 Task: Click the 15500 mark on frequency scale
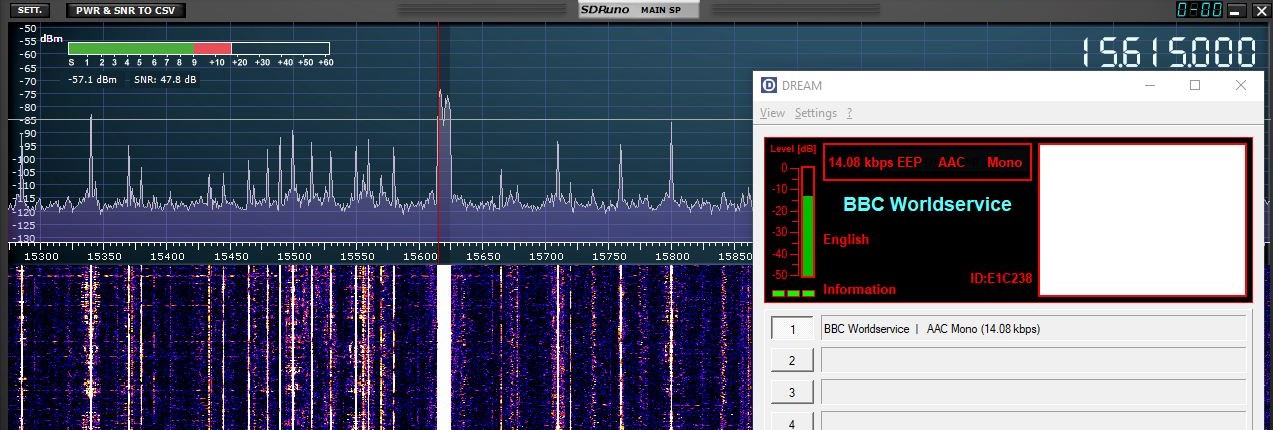coord(293,257)
